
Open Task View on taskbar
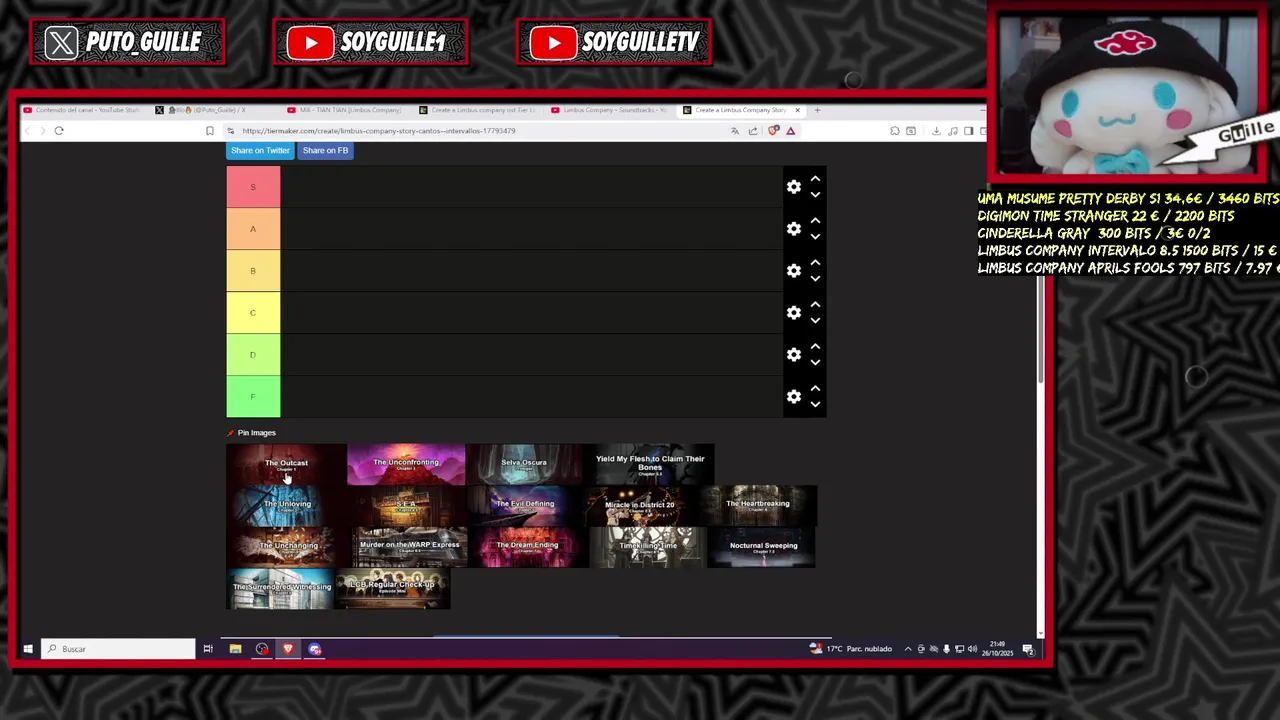pos(208,649)
